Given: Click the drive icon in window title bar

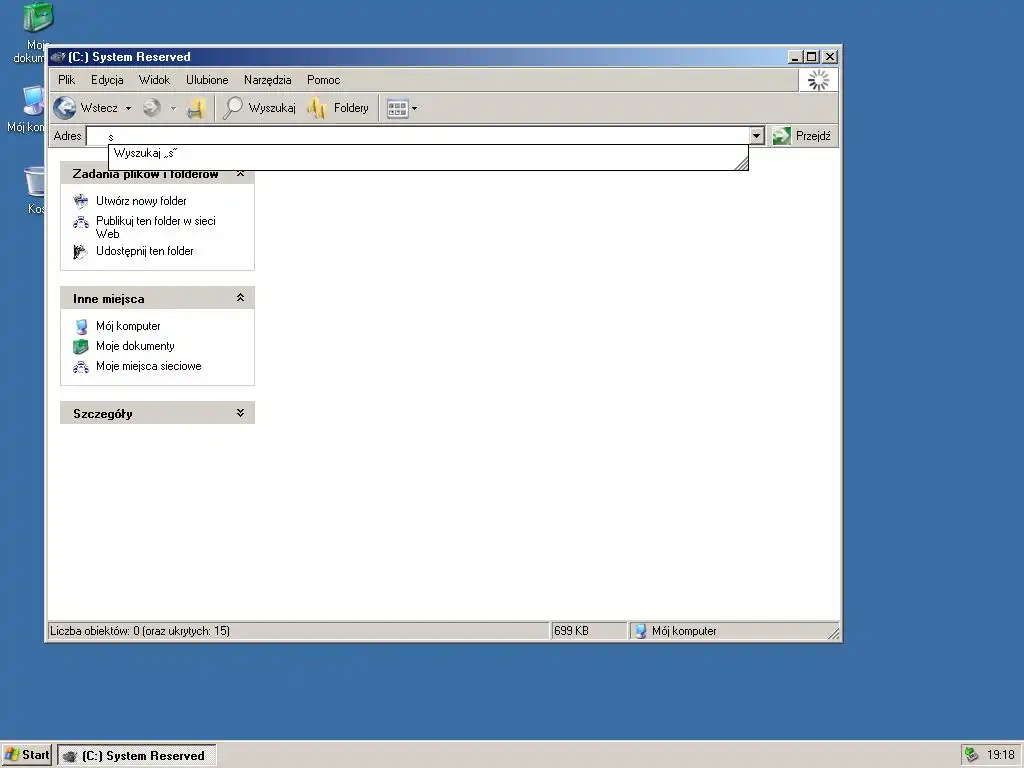Looking at the screenshot, I should click(57, 57).
